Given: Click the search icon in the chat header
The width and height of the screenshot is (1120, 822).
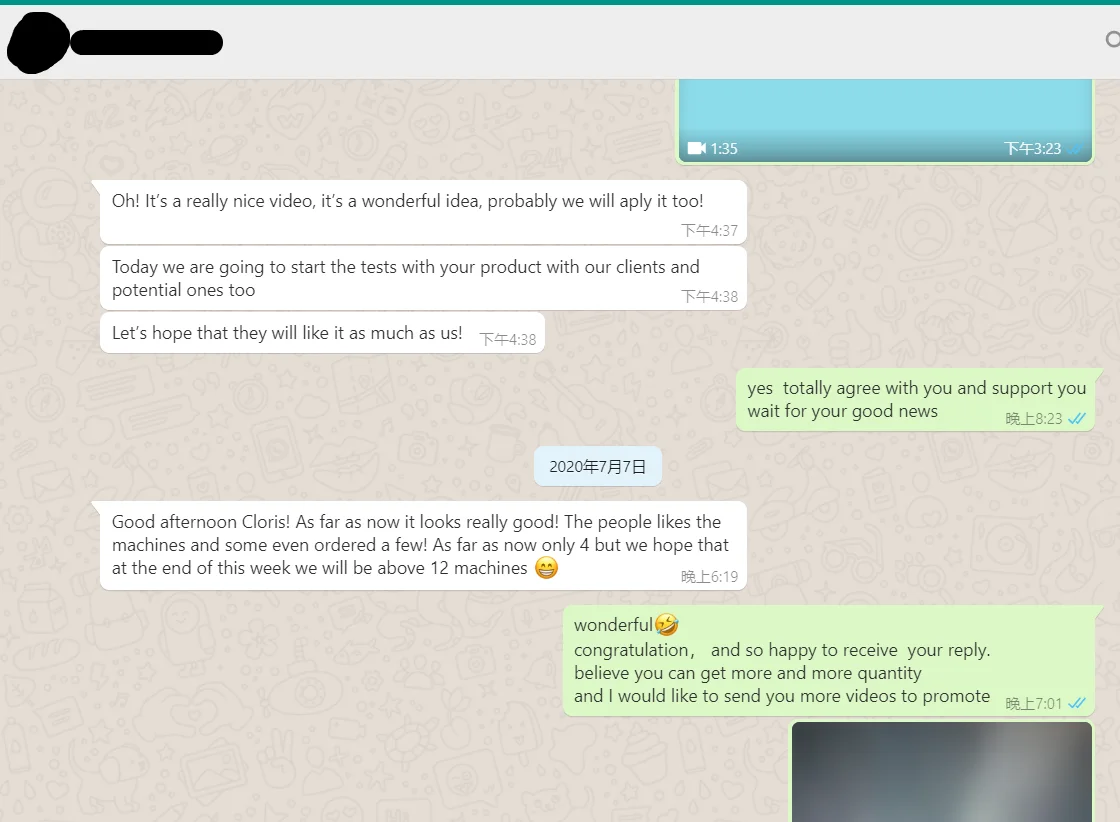Looking at the screenshot, I should [x=1112, y=39].
